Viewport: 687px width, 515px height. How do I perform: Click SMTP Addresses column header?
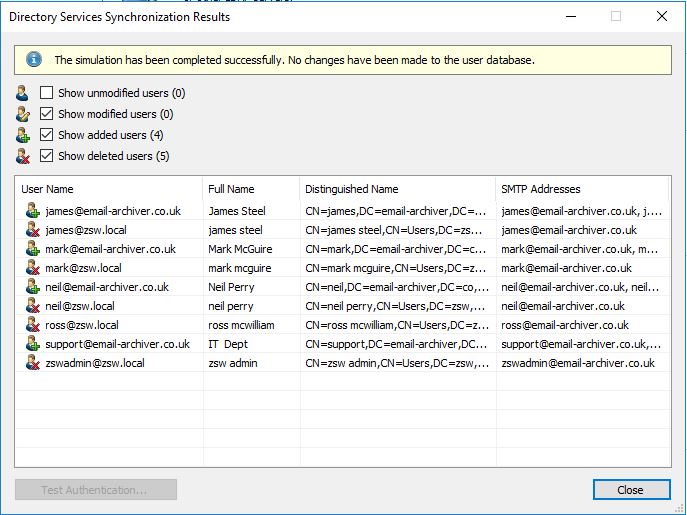point(582,189)
